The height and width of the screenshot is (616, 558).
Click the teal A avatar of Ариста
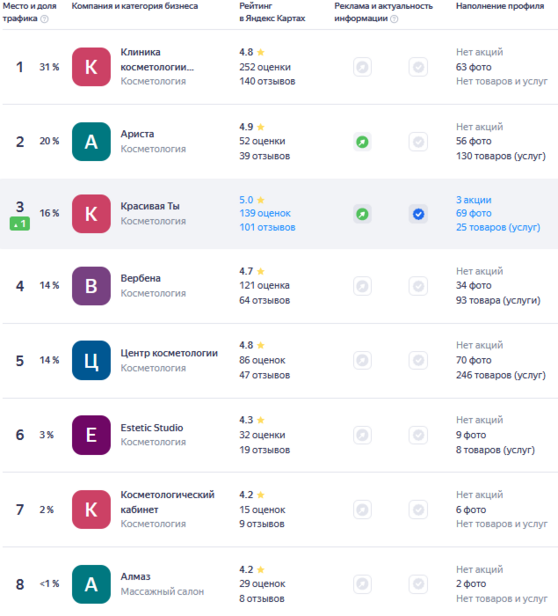[x=91, y=141]
